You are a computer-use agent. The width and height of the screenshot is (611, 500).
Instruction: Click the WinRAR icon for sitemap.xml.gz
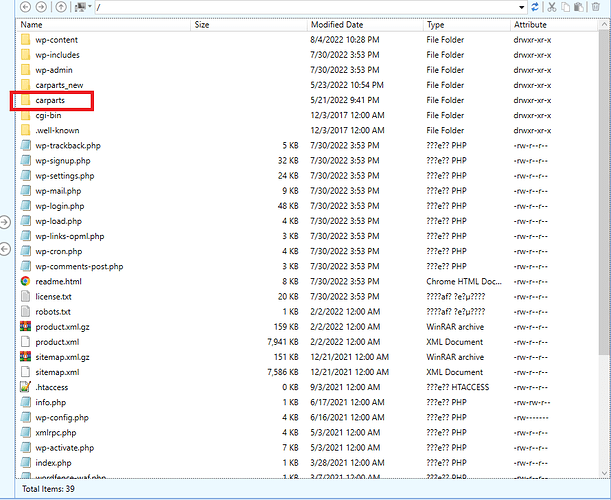26,357
